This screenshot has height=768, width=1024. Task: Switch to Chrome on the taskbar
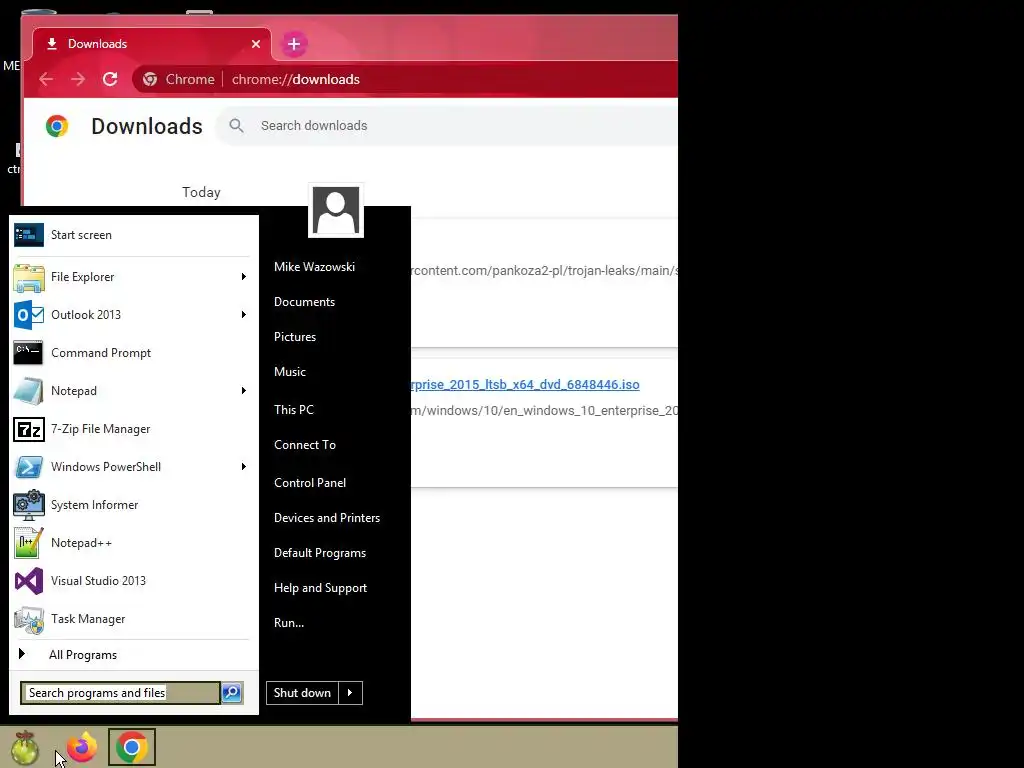pyautogui.click(x=131, y=747)
